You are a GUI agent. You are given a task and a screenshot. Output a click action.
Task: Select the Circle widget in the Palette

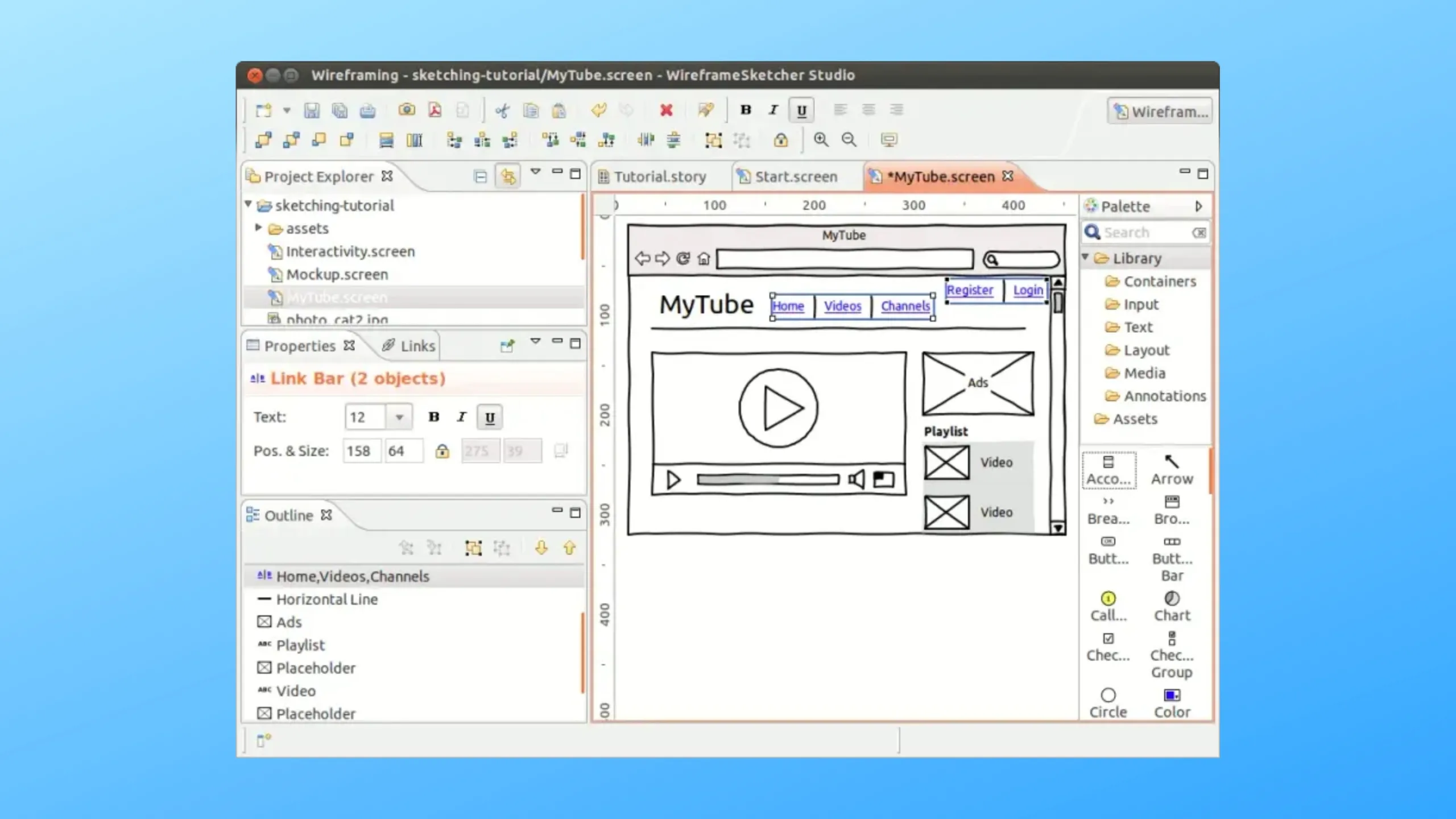pos(1108,704)
